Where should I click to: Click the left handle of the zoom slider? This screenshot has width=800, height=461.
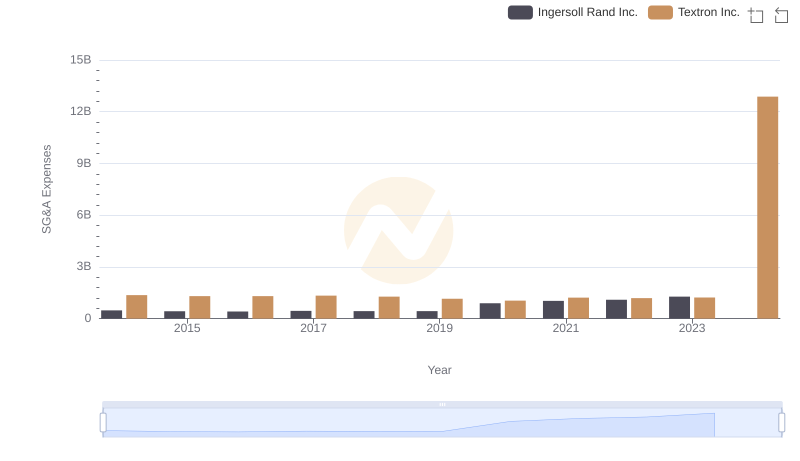[x=103, y=423]
